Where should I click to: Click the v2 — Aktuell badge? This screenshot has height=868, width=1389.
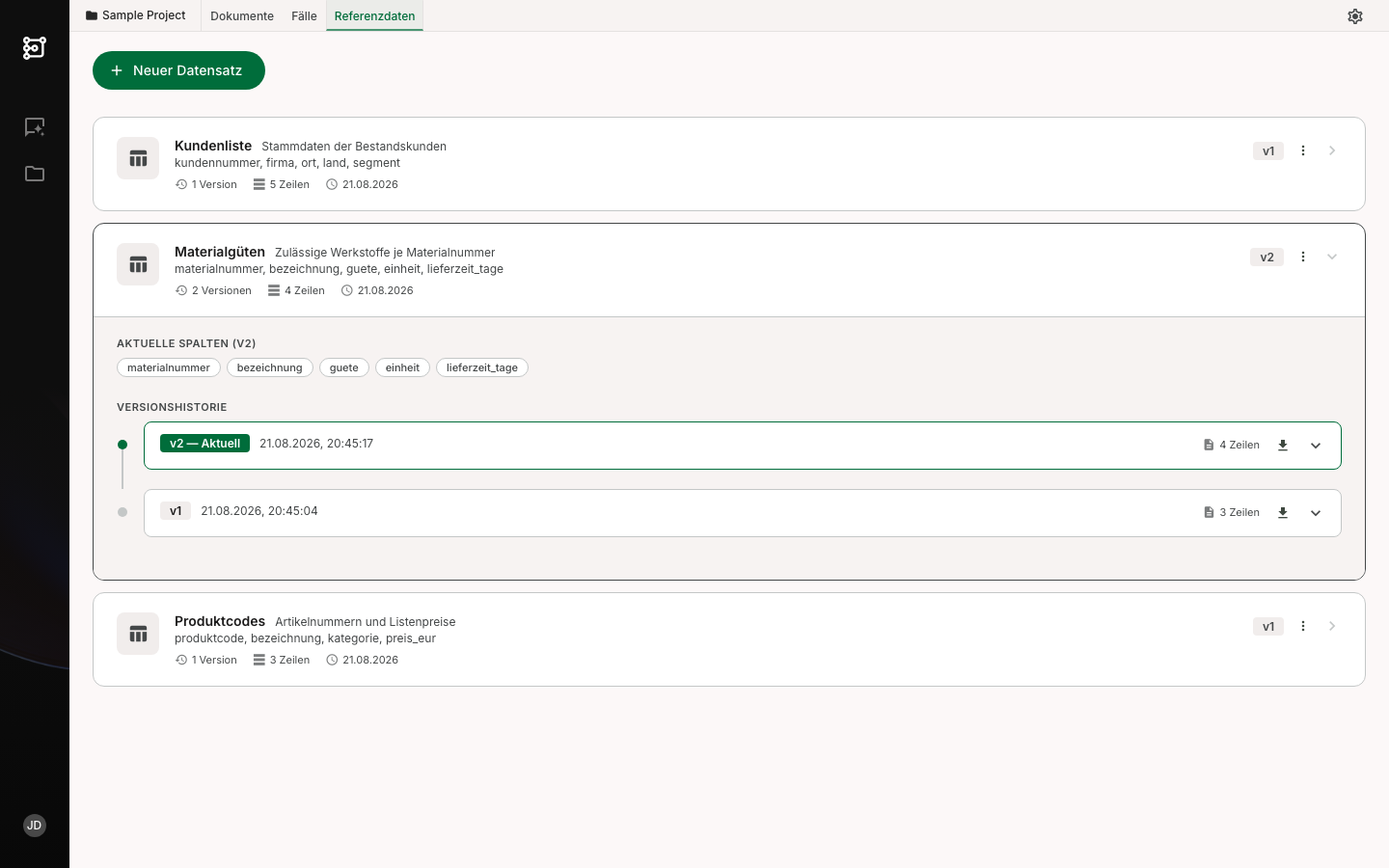coord(204,444)
